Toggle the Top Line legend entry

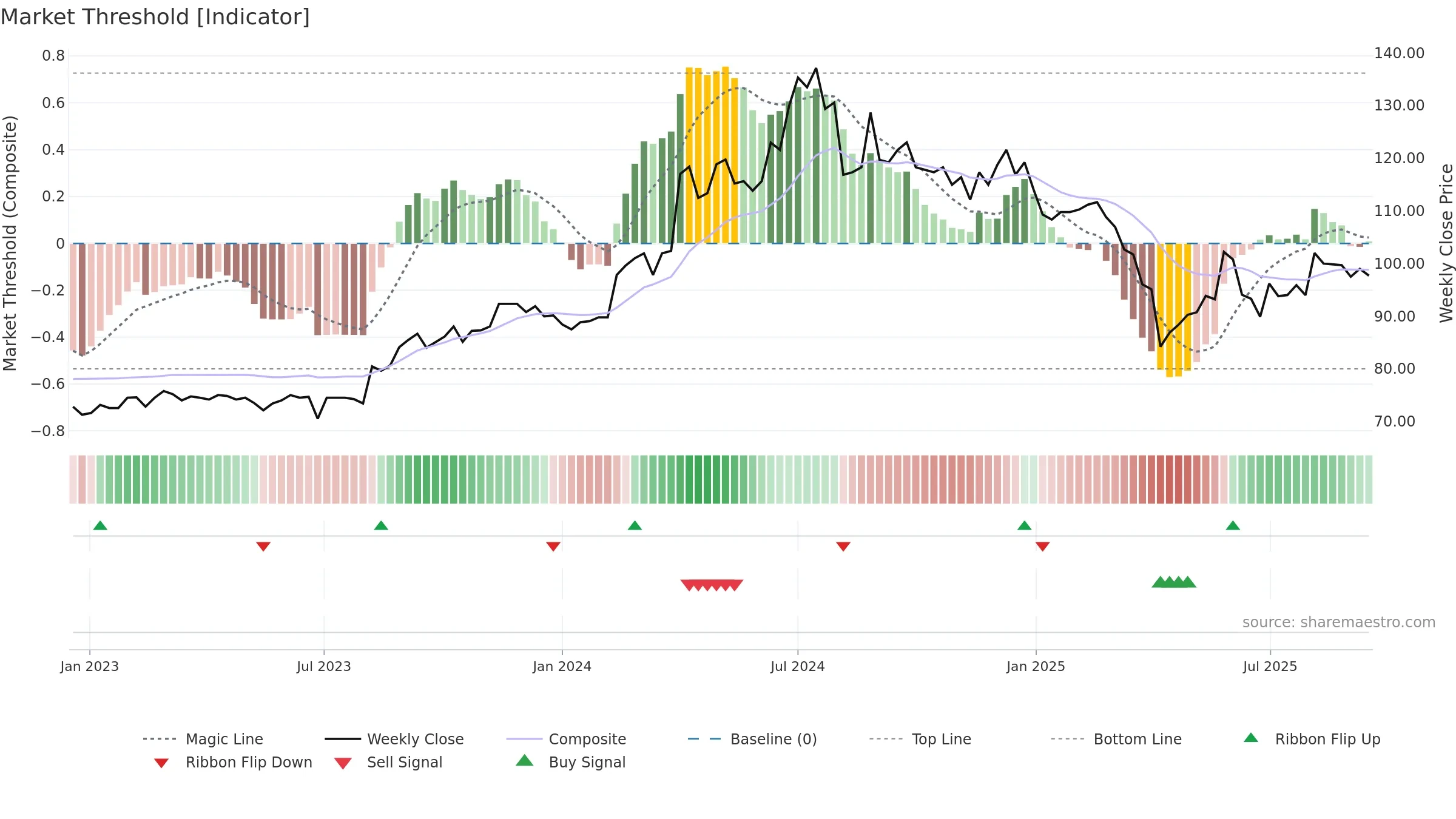pos(920,739)
